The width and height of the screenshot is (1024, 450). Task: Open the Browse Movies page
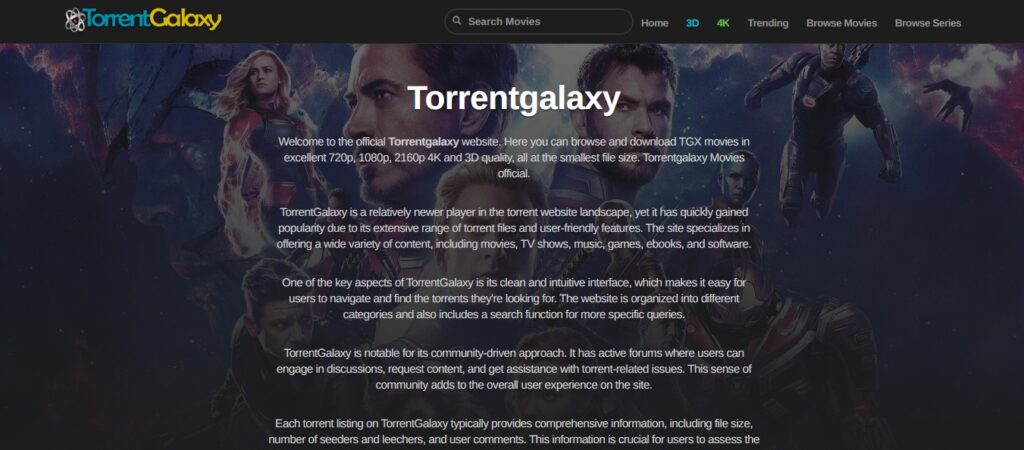pos(841,23)
